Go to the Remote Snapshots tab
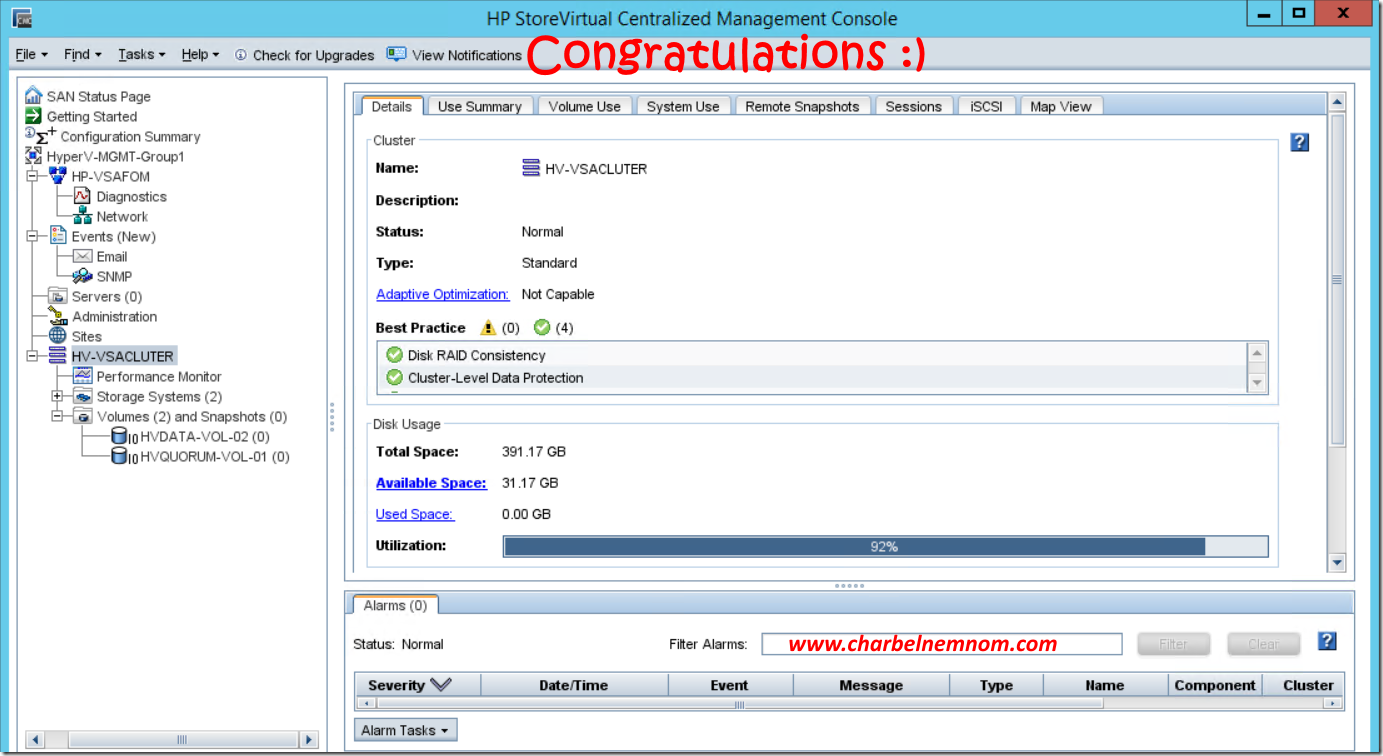Viewport: 1383px width, 756px height. pyautogui.click(x=802, y=106)
